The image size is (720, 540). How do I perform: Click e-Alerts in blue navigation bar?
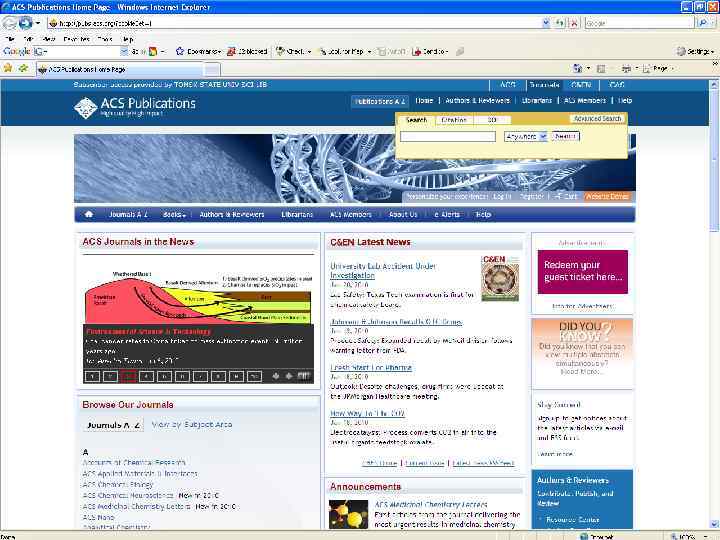pyautogui.click(x=447, y=214)
